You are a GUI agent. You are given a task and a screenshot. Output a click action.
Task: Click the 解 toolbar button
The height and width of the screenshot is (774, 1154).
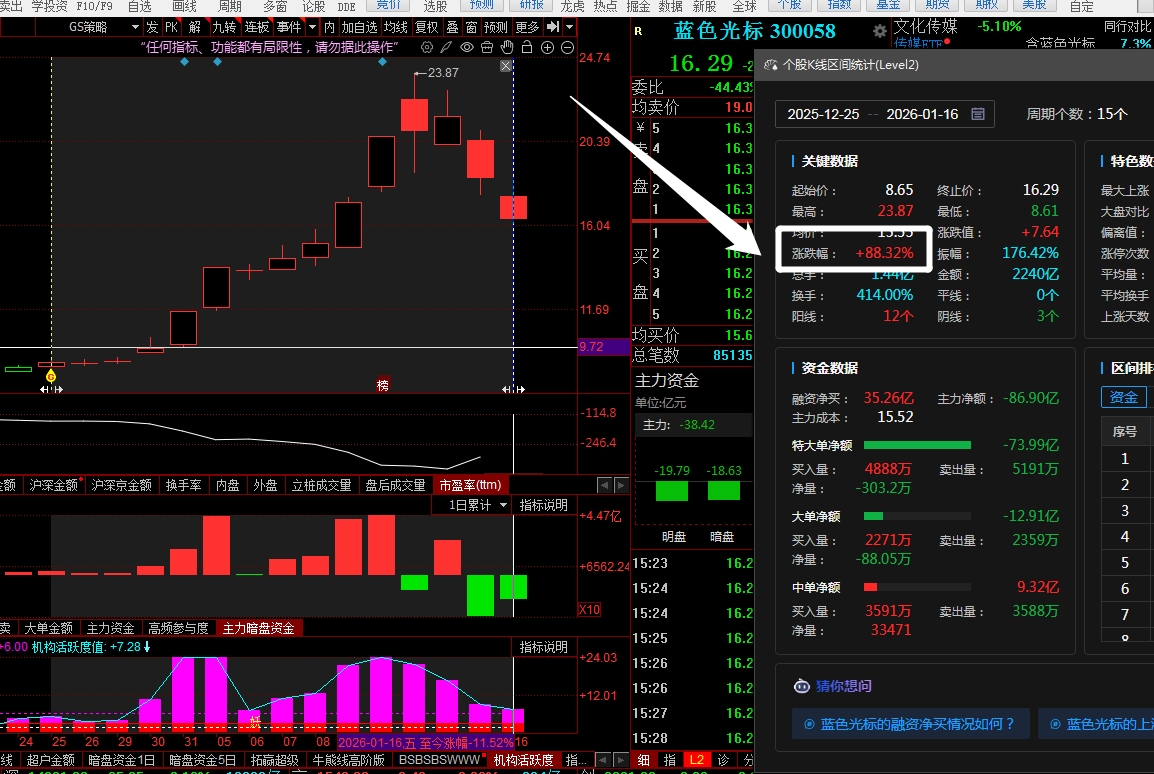coord(195,27)
